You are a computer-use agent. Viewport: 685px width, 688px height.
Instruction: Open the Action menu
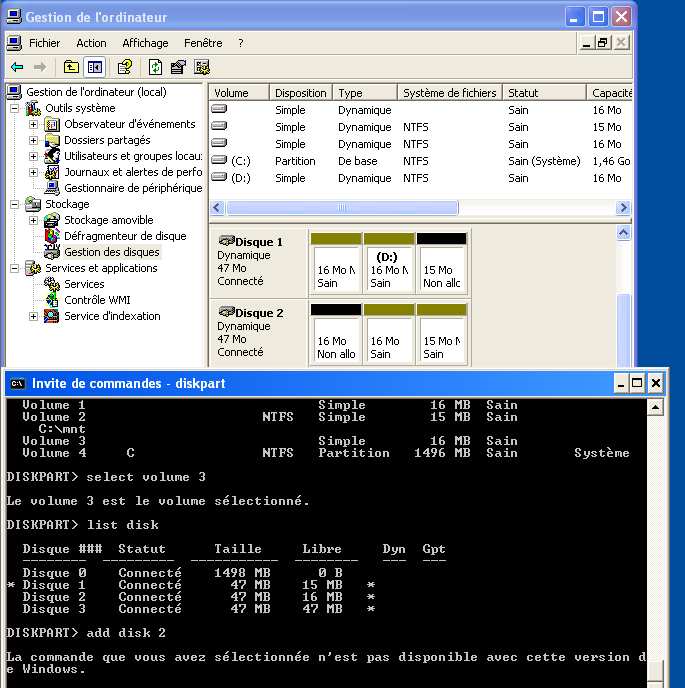(91, 43)
